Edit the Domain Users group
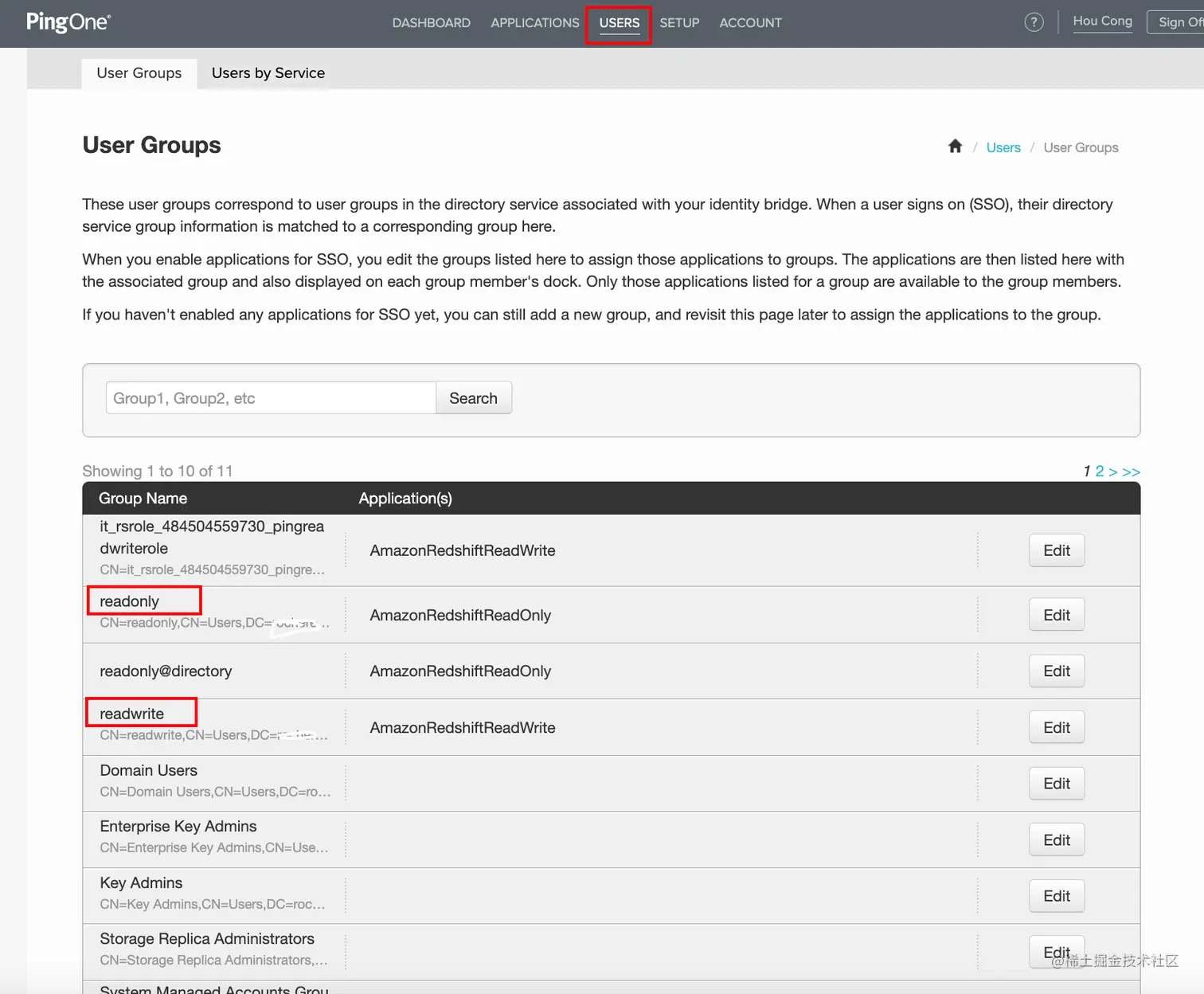The width and height of the screenshot is (1204, 994). [1057, 784]
